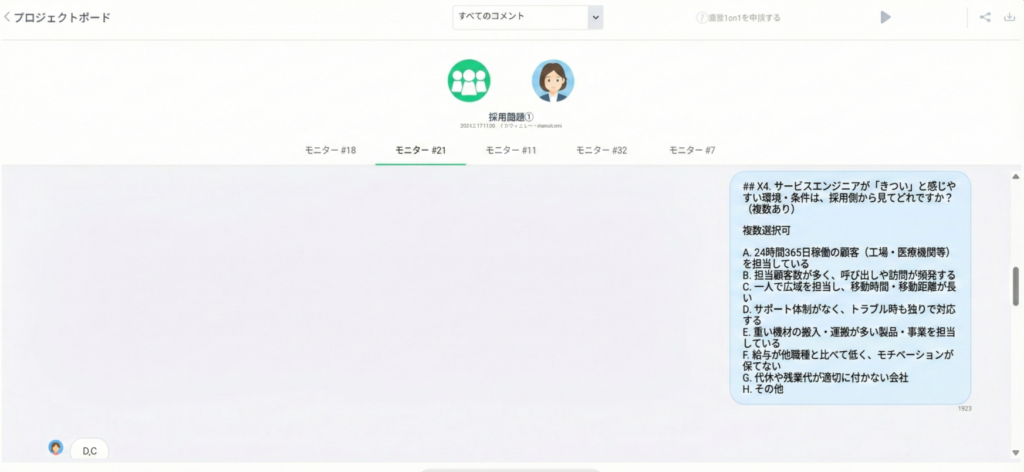Image resolution: width=1024 pixels, height=472 pixels.
Task: Switch to the モニター #7 tab
Action: tap(692, 150)
